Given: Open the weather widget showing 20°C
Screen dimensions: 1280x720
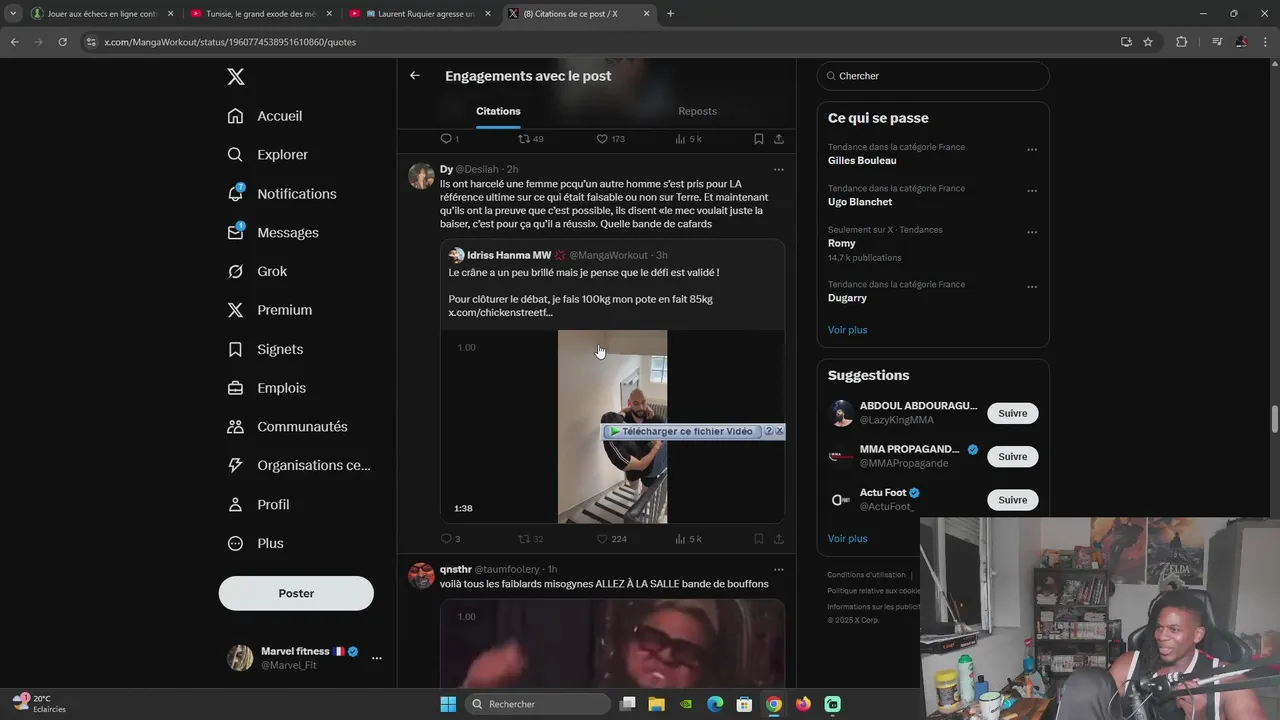Looking at the screenshot, I should coord(40,704).
